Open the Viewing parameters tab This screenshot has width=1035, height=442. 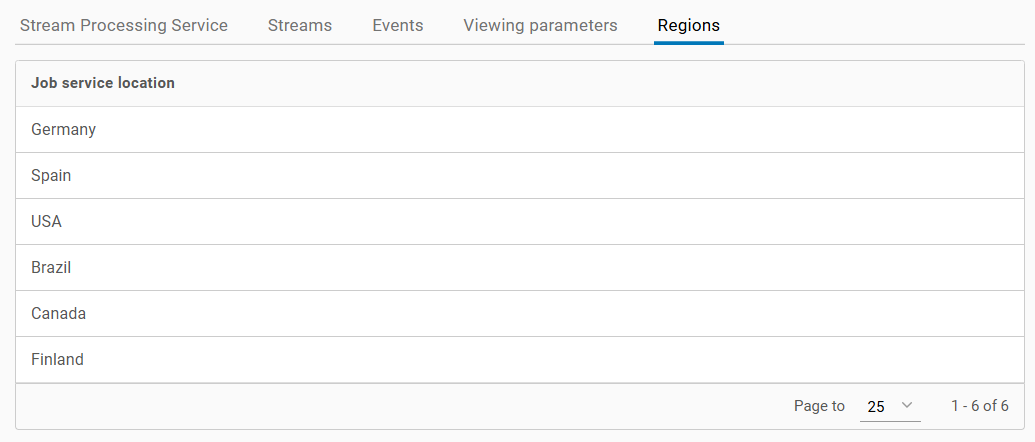pos(540,25)
